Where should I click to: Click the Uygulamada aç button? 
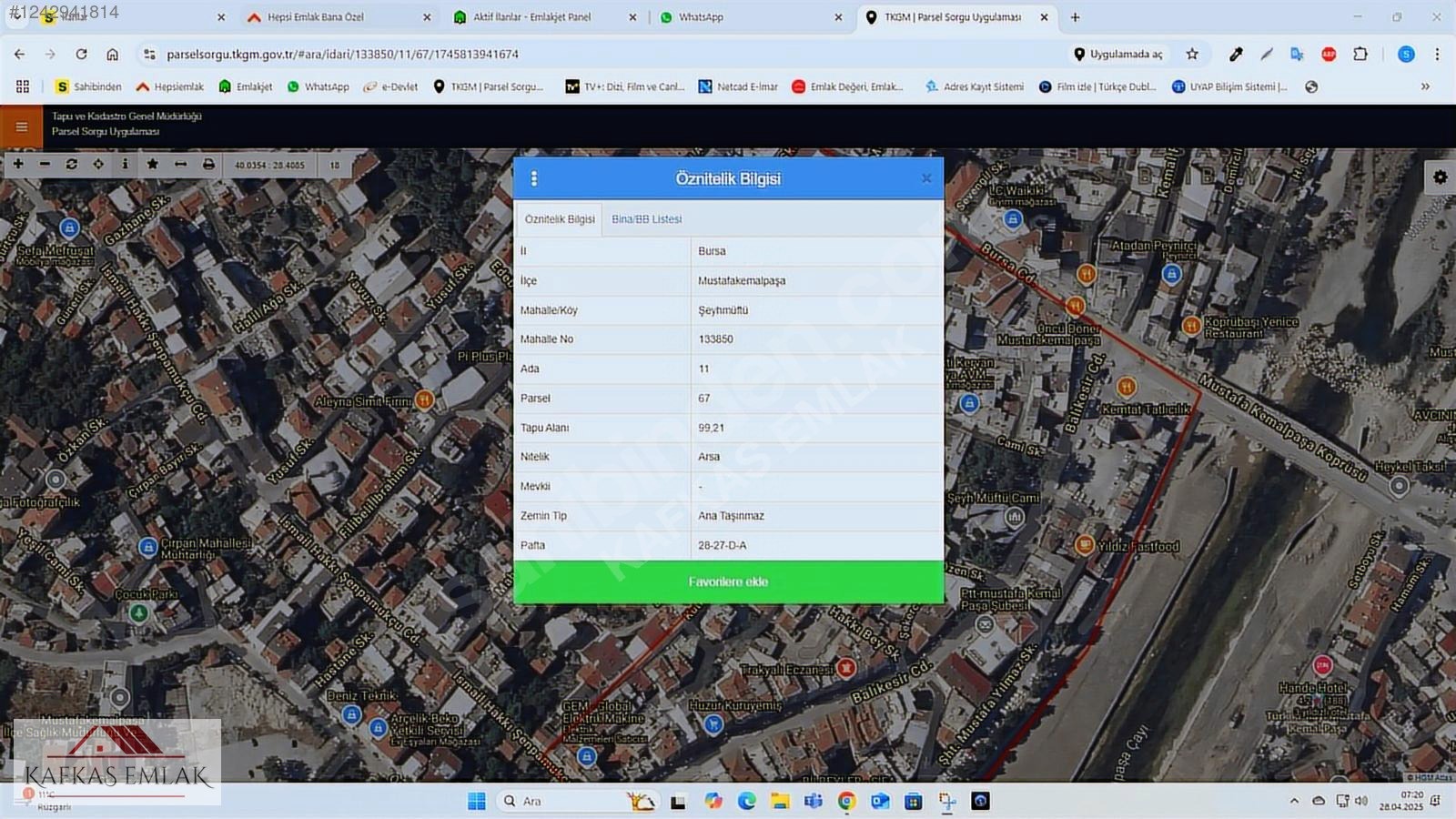(x=1117, y=55)
